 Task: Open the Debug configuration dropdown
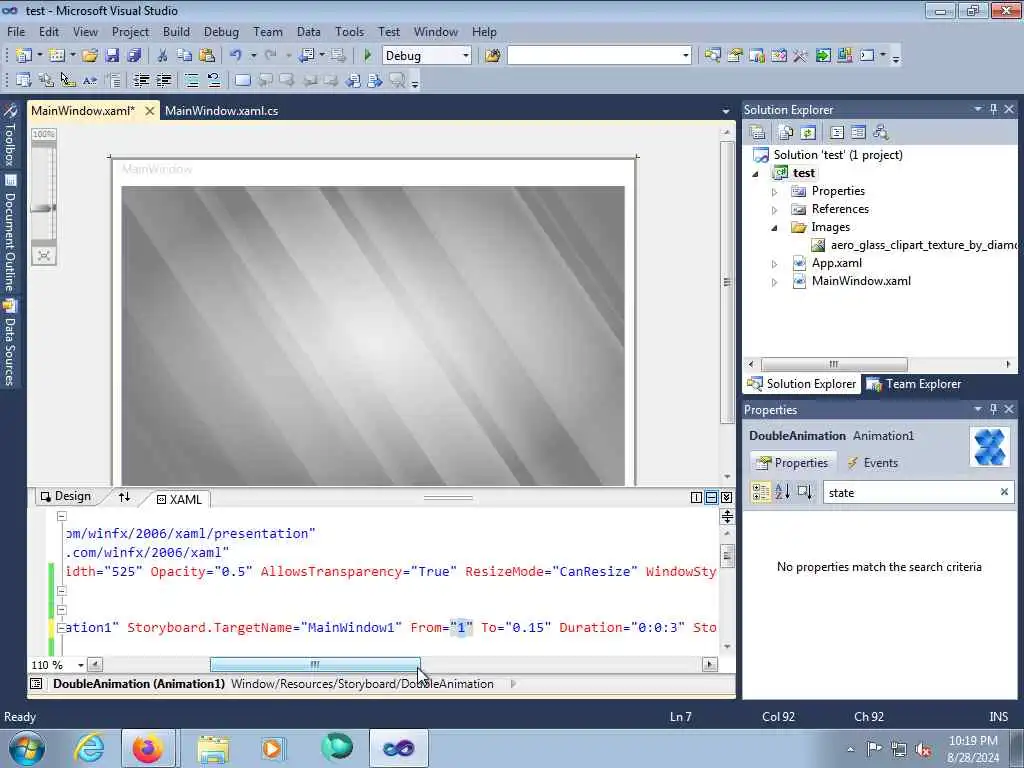pos(466,56)
